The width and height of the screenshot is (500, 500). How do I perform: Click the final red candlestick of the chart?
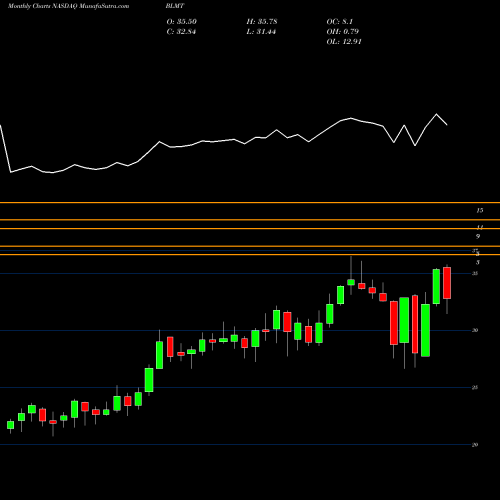click(x=447, y=283)
